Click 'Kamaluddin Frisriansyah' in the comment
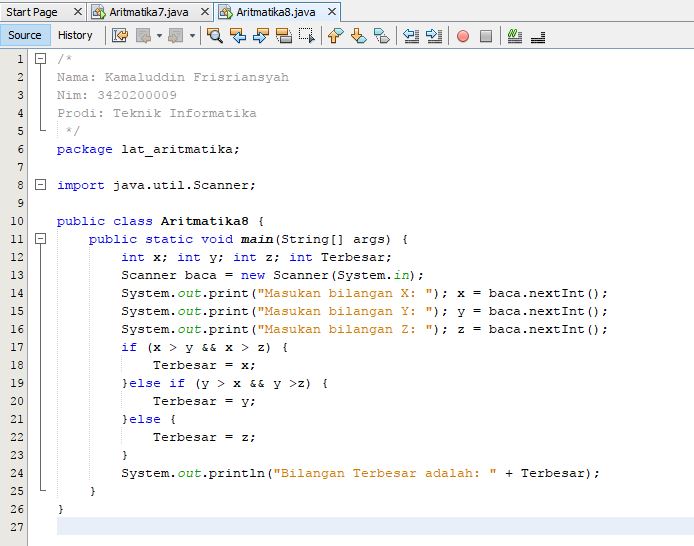Screen dimensions: 694x546 coord(197,77)
